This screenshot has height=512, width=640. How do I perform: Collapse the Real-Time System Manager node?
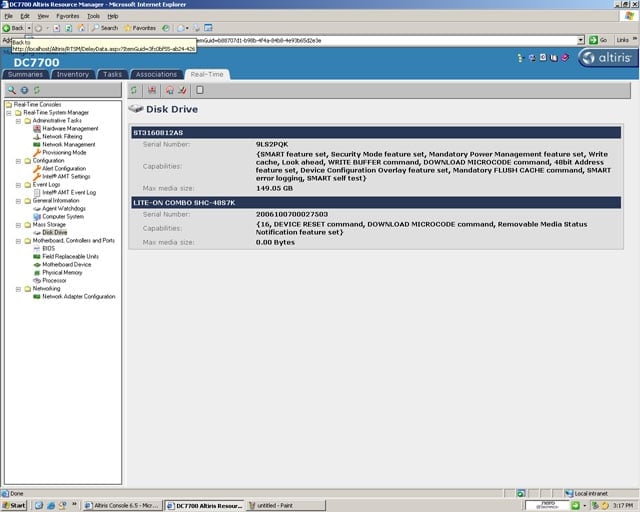click(x=9, y=113)
